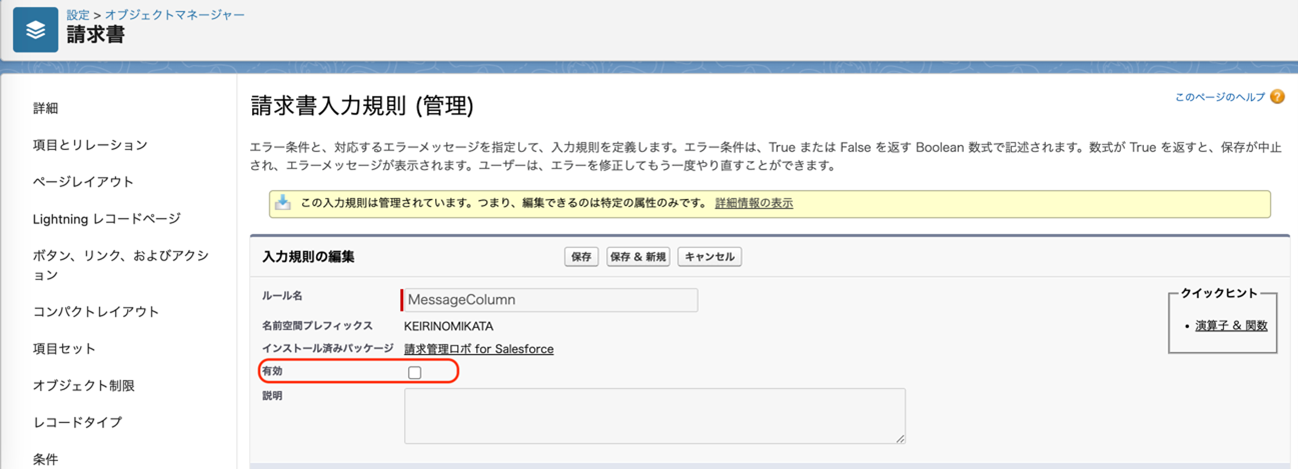The width and height of the screenshot is (1298, 469).
Task: Open このページのヘルプ link
Action: pos(1219,97)
